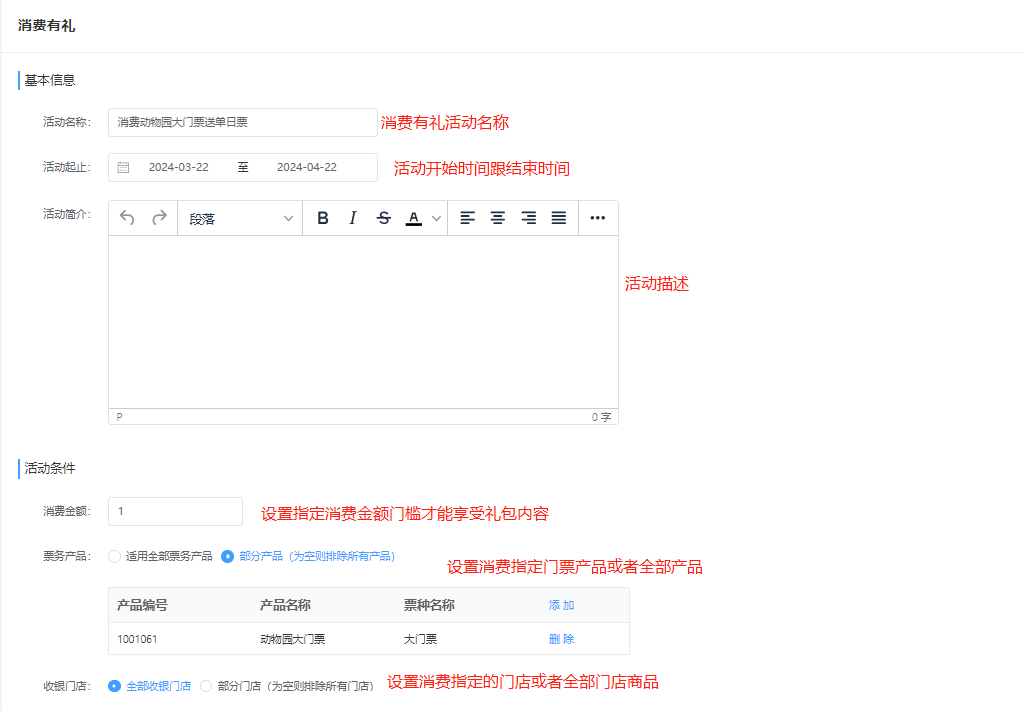Apply strikethrough formatting in the editor
This screenshot has width=1022, height=711.
(x=383, y=218)
